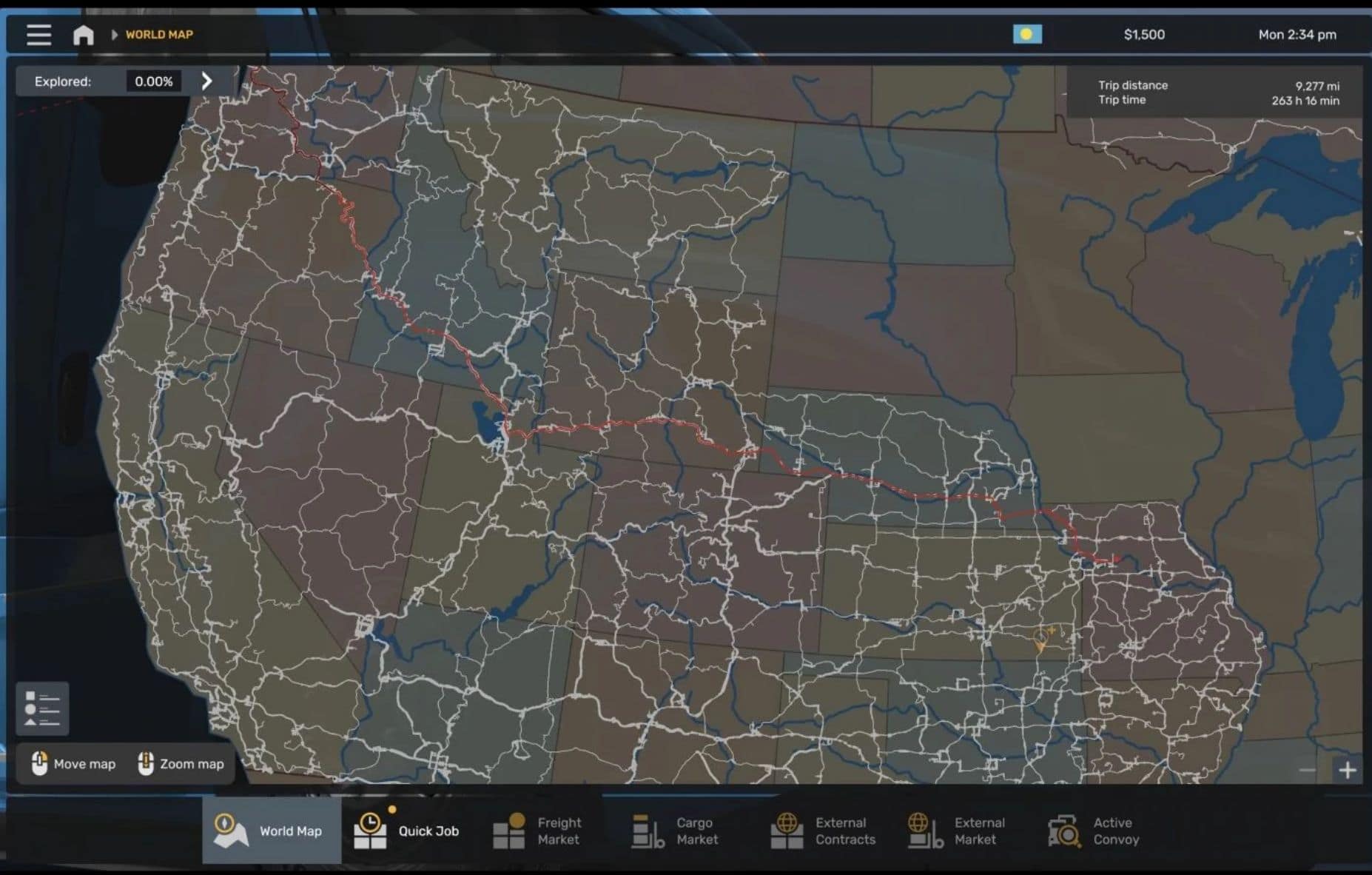Open the External Market tab
Image resolution: width=1372 pixels, height=875 pixels.
958,831
